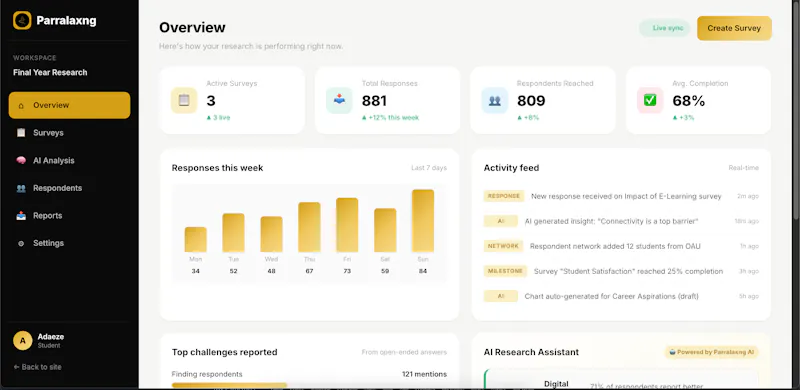800x390 pixels.
Task: Click the Powered by Parralaxng AI badge
Action: 711,352
